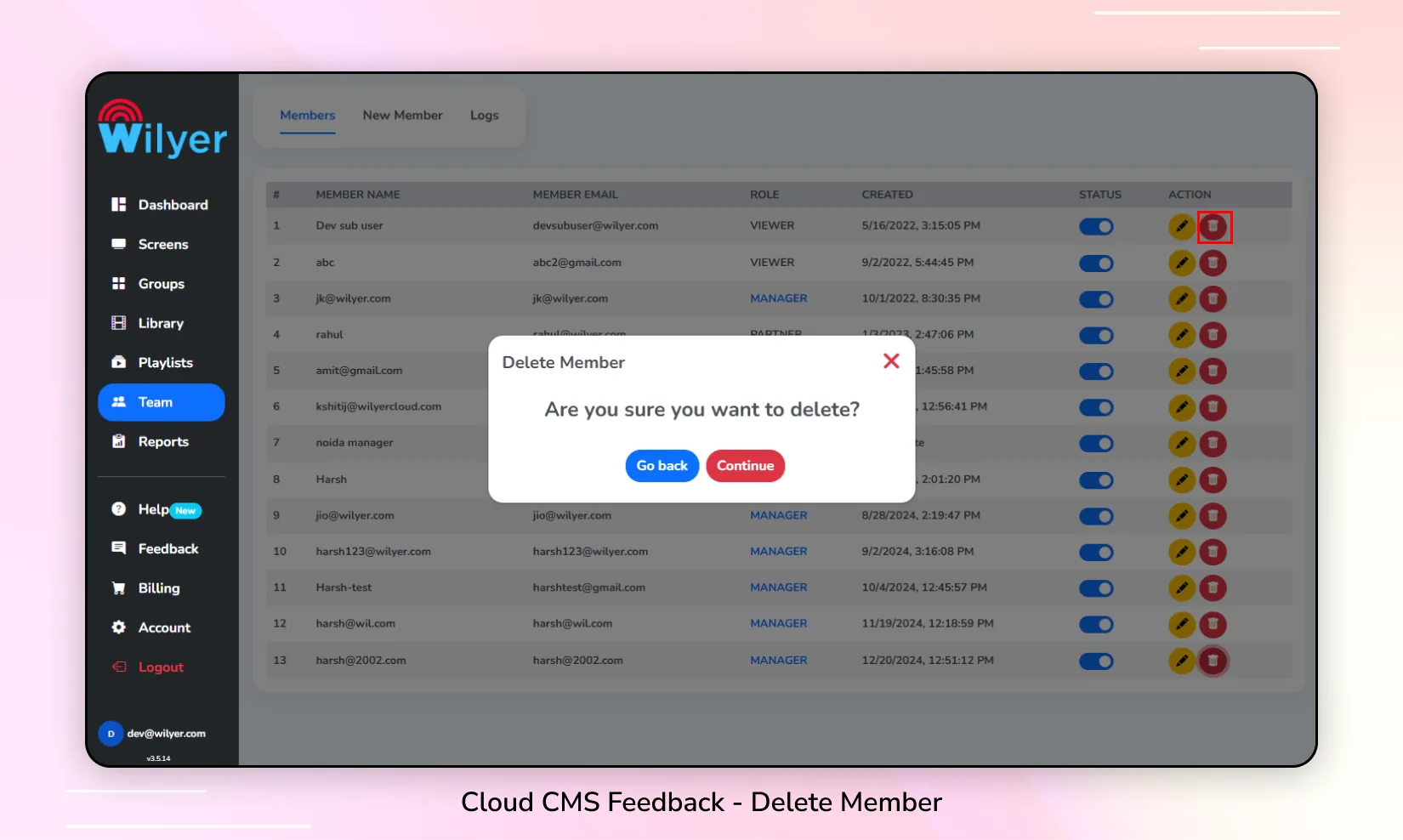This screenshot has width=1403, height=840.
Task: Toggle status for Harsh-test
Action: click(x=1096, y=588)
